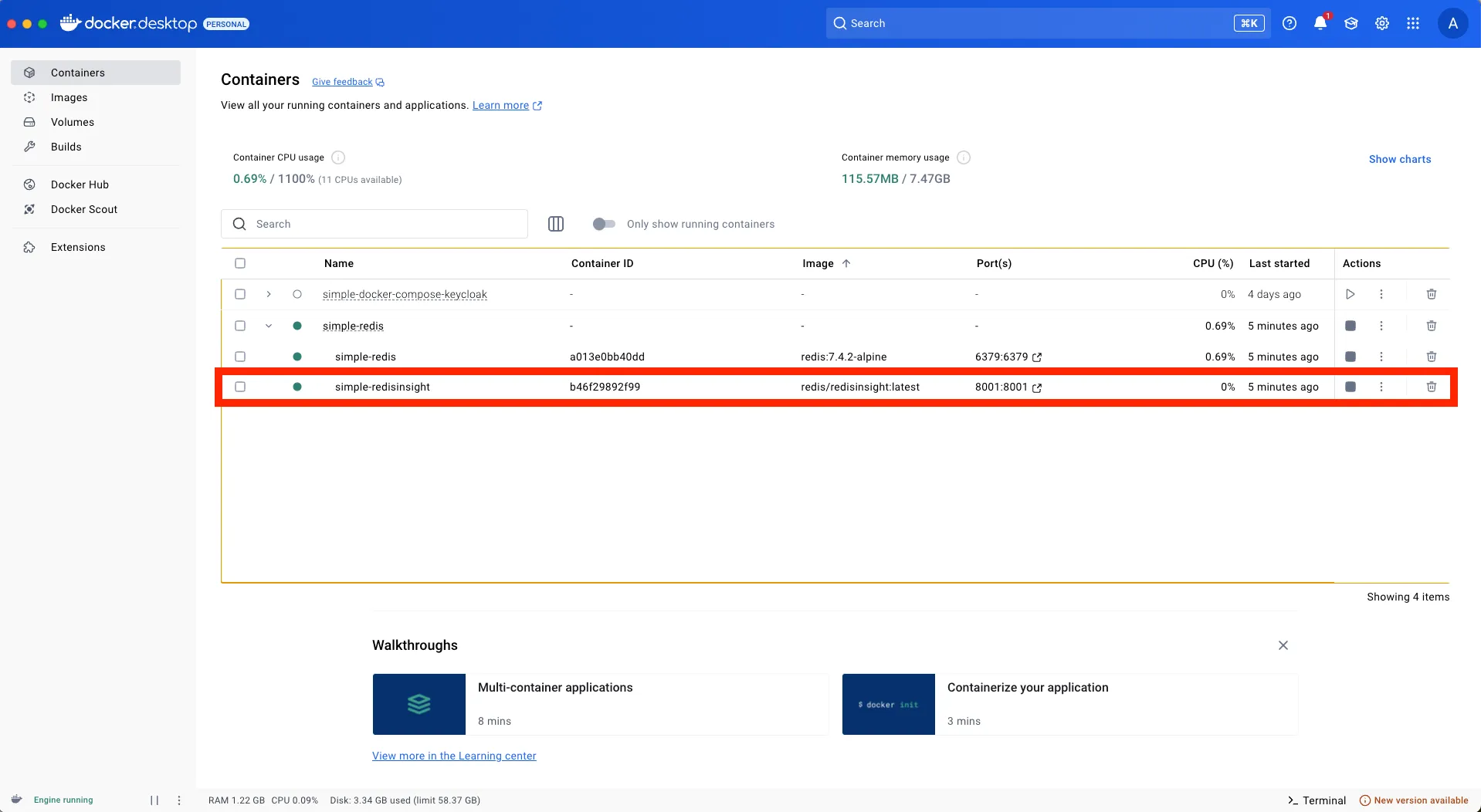Open Containerize your application walkthrough
This screenshot has width=1481, height=812.
coord(1070,704)
